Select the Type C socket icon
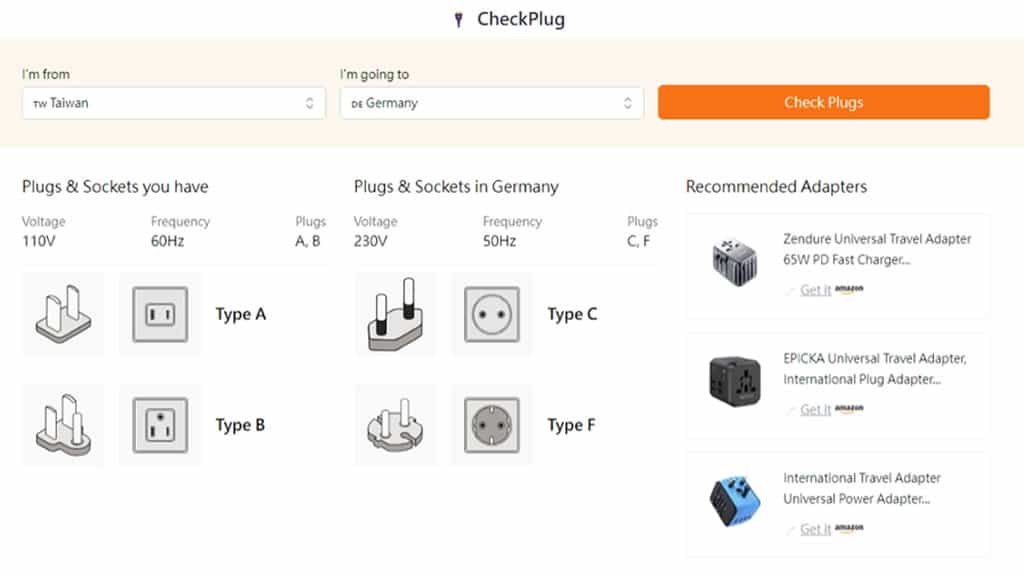 click(x=492, y=314)
